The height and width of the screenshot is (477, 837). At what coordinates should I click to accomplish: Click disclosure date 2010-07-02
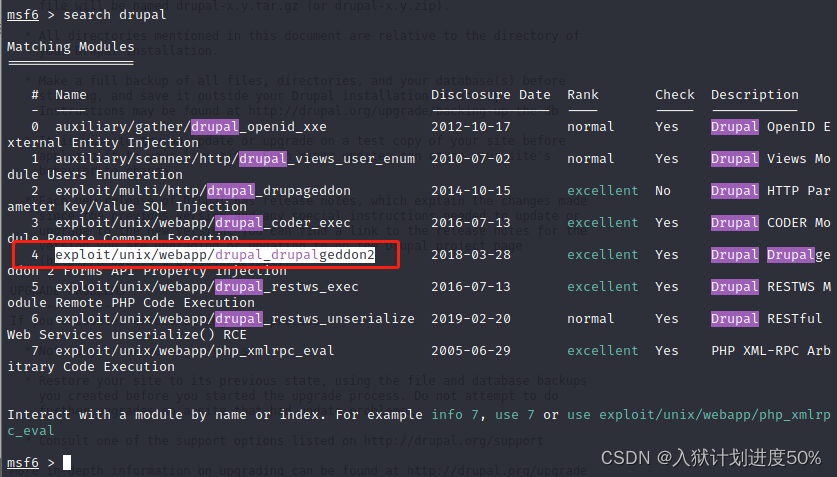[471, 159]
